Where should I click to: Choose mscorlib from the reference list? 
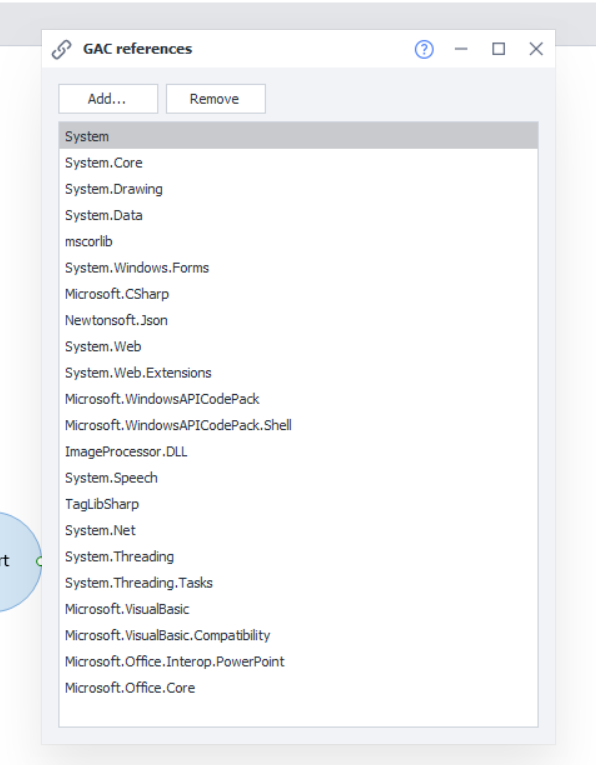click(298, 242)
